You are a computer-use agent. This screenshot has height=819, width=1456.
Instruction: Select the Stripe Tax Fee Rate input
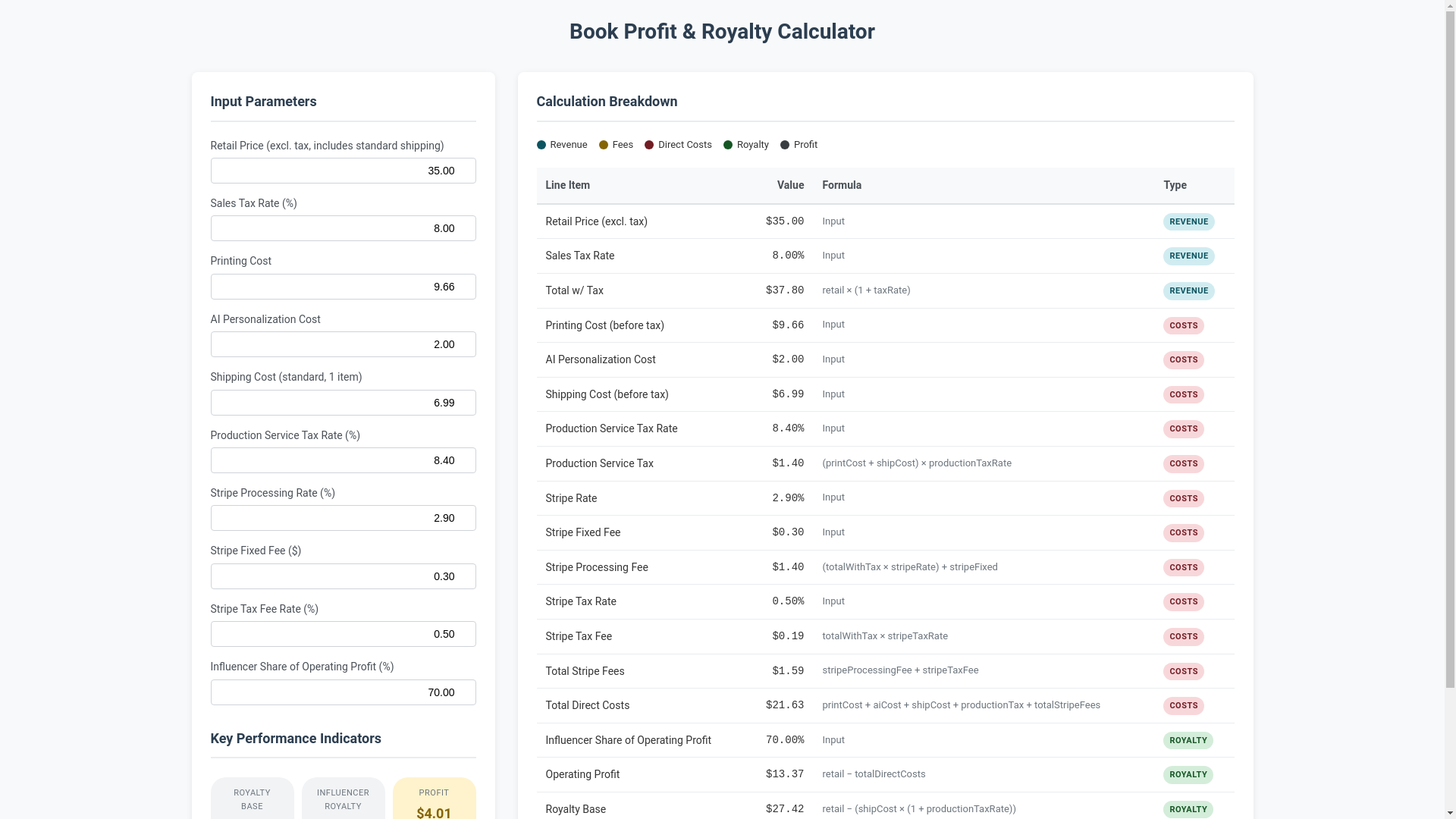(x=343, y=634)
